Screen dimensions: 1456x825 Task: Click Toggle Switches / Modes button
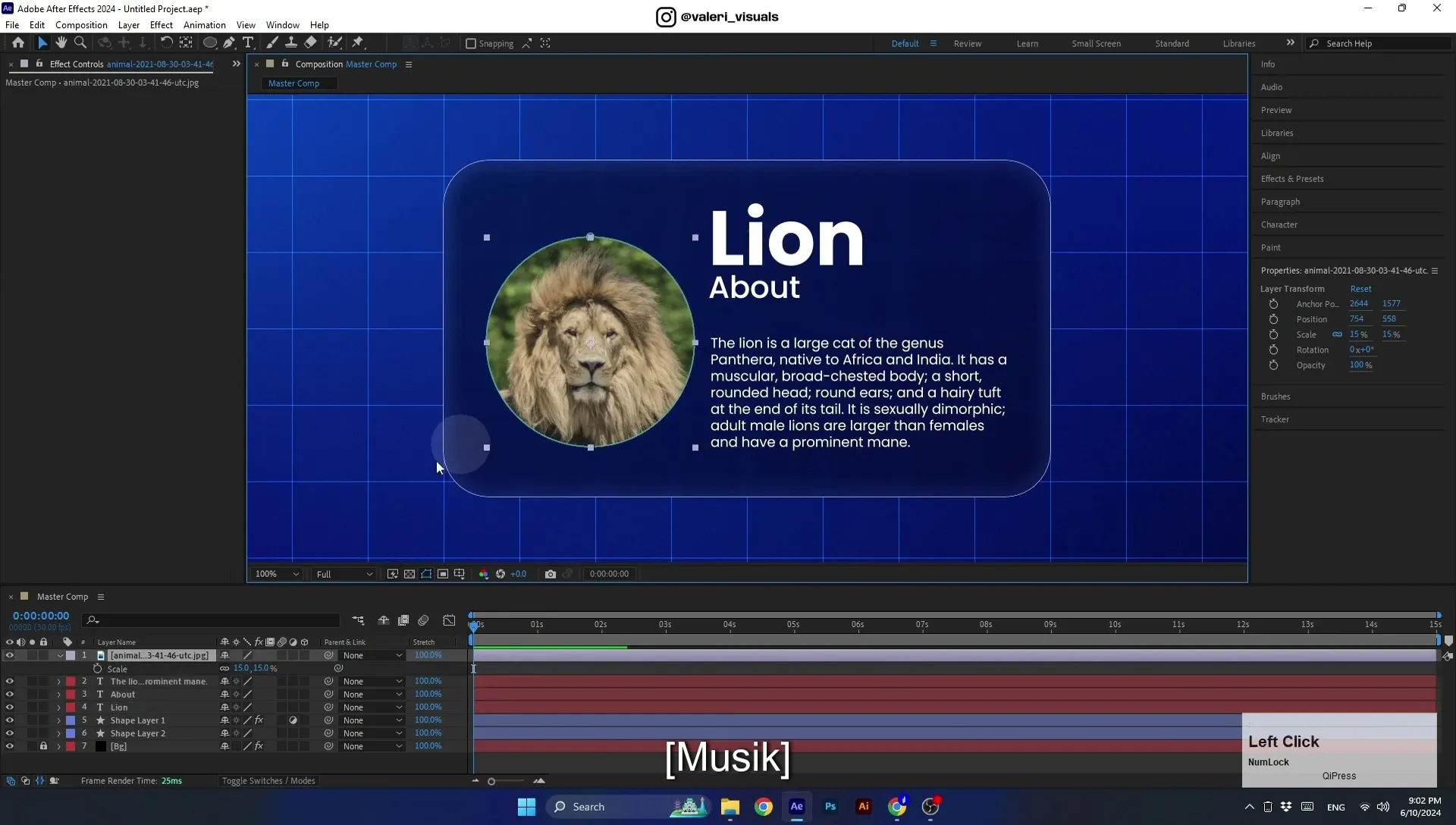click(x=268, y=781)
